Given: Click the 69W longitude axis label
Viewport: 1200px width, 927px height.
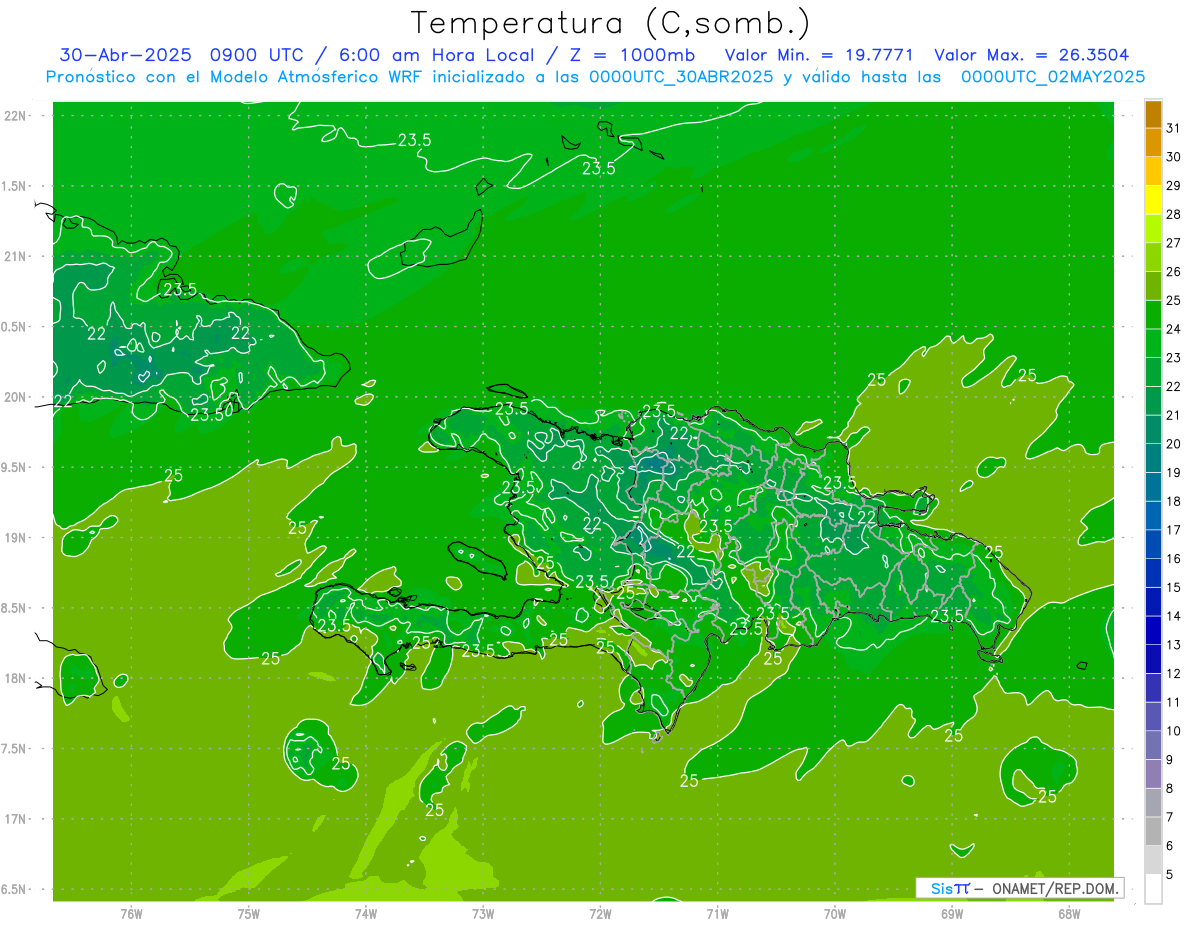Looking at the screenshot, I should coord(952,913).
